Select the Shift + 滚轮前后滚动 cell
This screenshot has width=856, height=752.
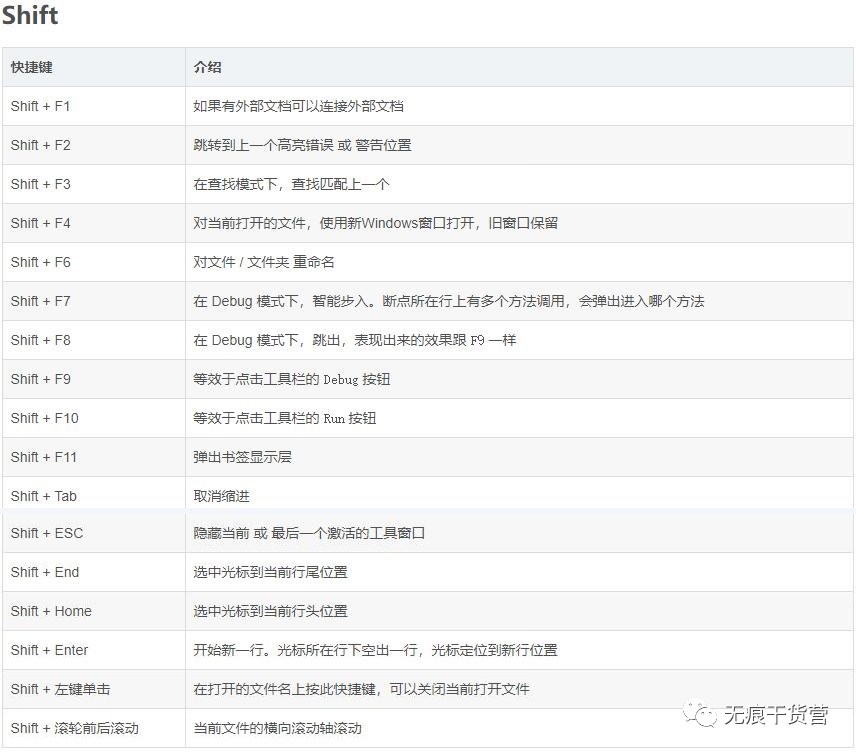(x=94, y=728)
